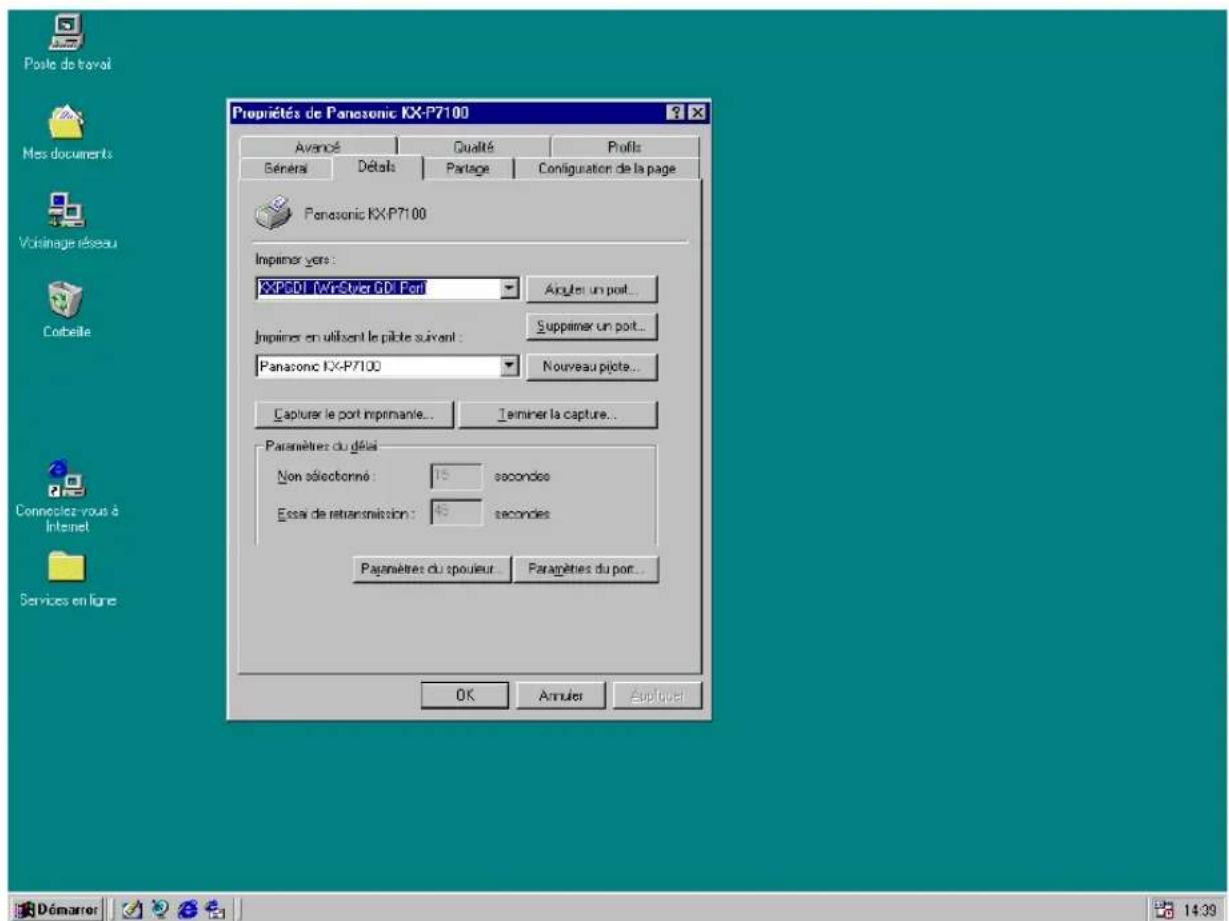Viewport: 1229px width, 921px height.
Task: Click the Essai de retransmission seconds field
Action: pos(456,514)
